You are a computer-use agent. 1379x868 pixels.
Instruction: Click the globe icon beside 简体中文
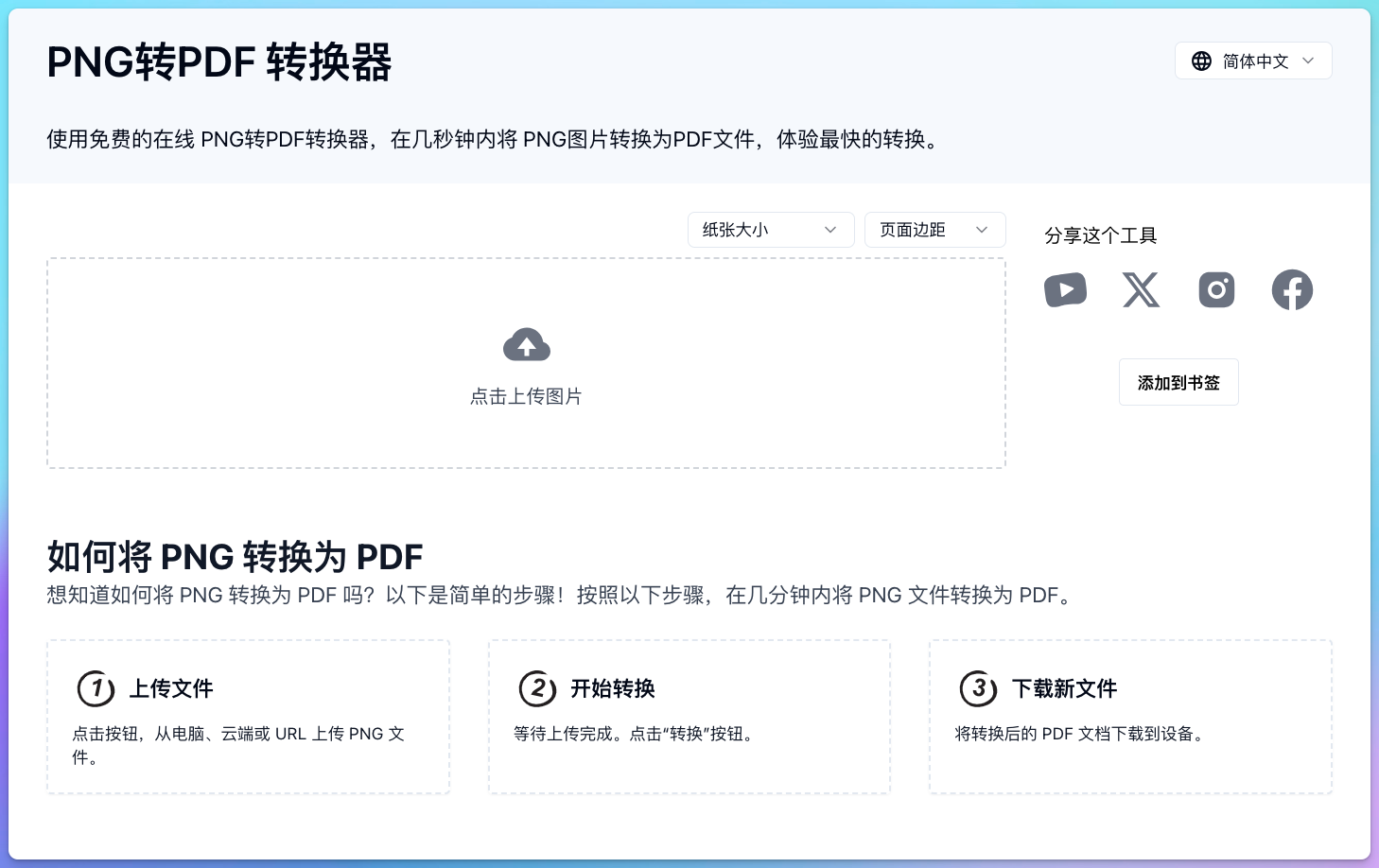(x=1201, y=61)
